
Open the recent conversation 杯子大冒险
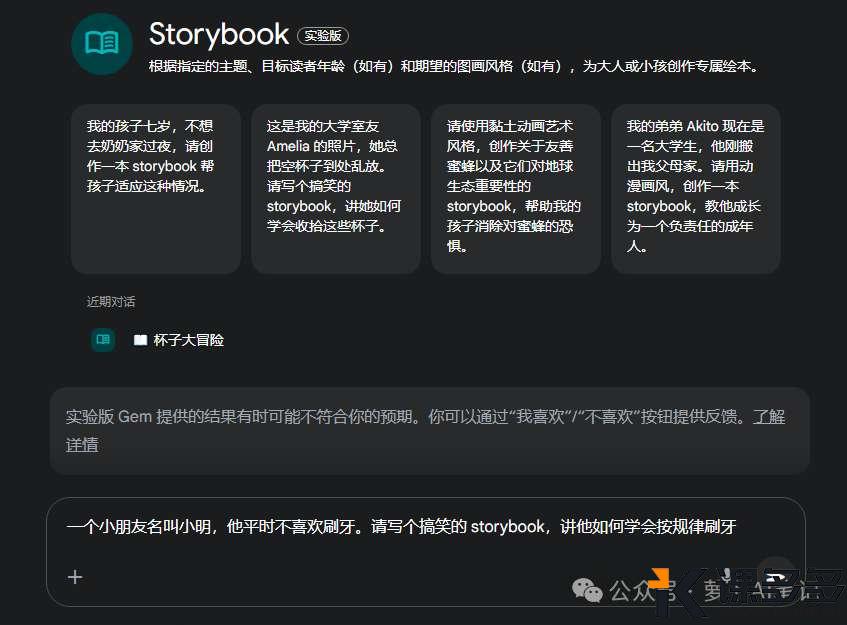(x=188, y=340)
